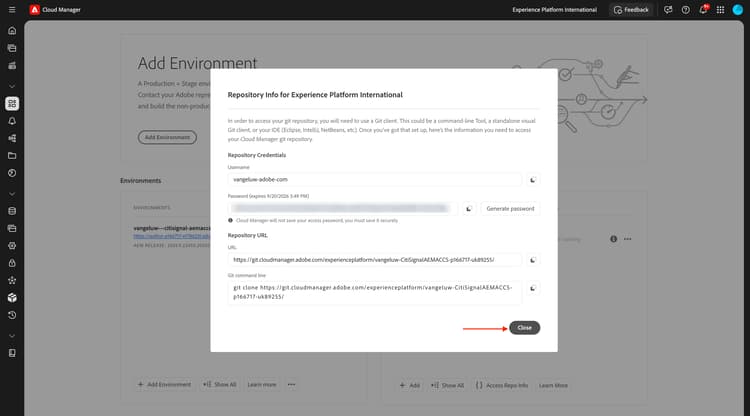Click the Environments section heading
Image resolution: width=750 pixels, height=416 pixels.
(141, 181)
